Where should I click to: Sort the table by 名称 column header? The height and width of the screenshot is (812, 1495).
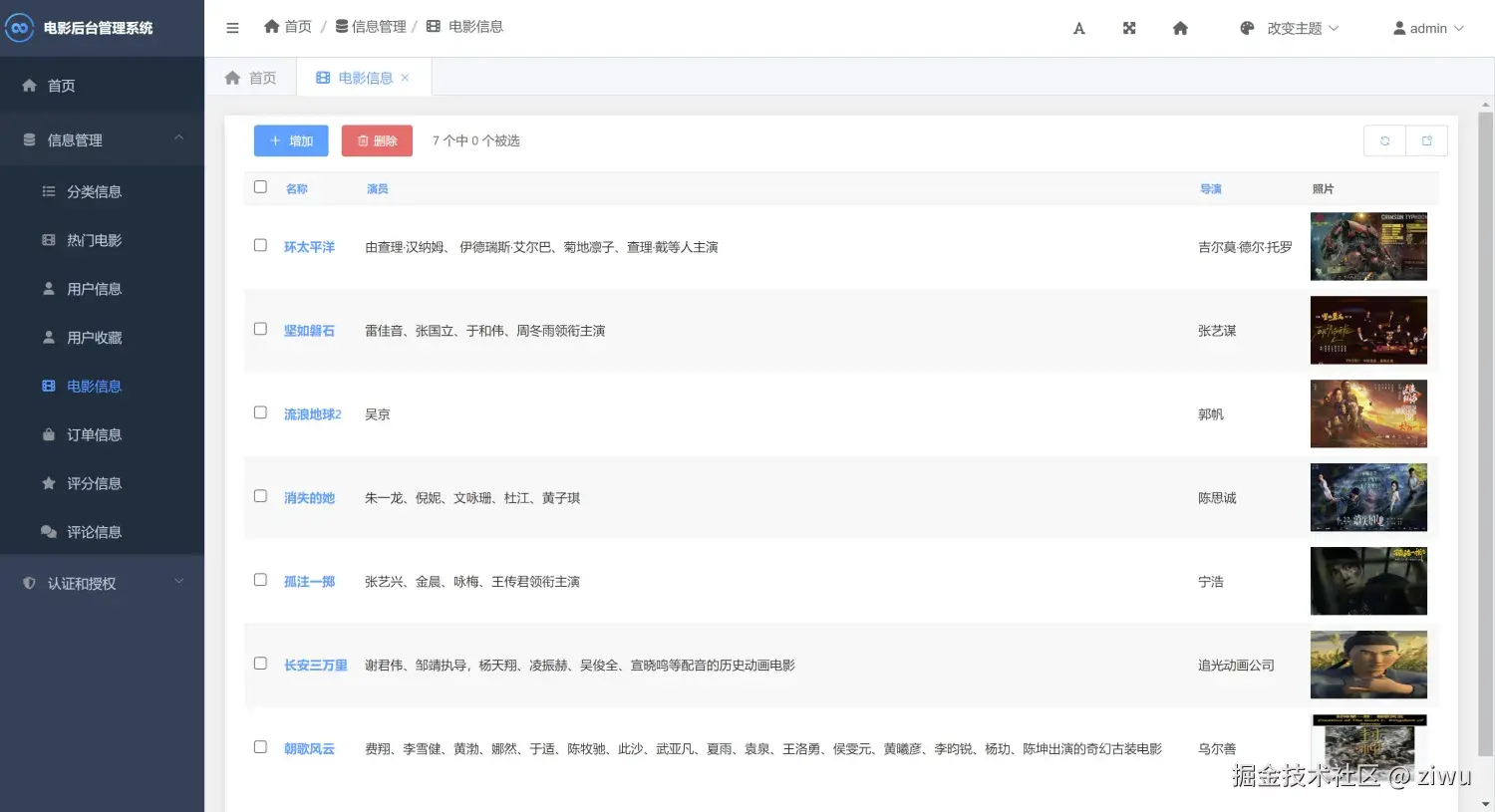297,189
